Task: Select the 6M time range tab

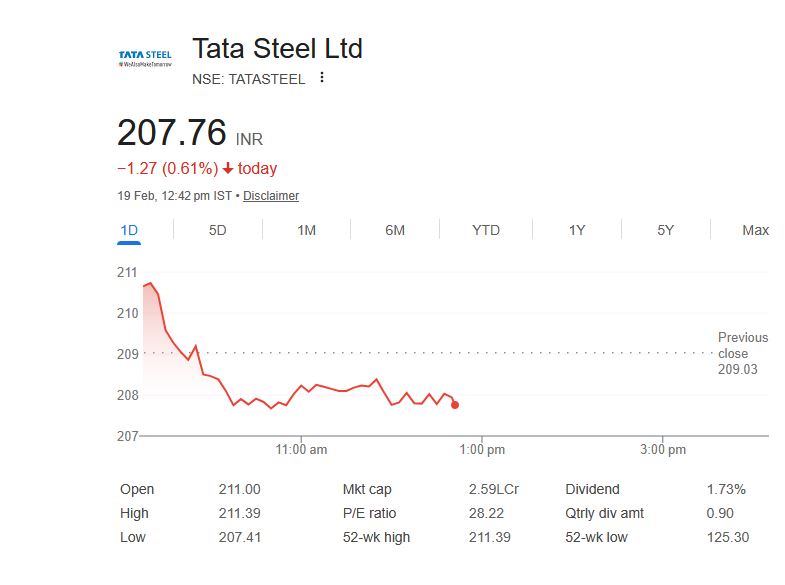Action: coord(395,230)
